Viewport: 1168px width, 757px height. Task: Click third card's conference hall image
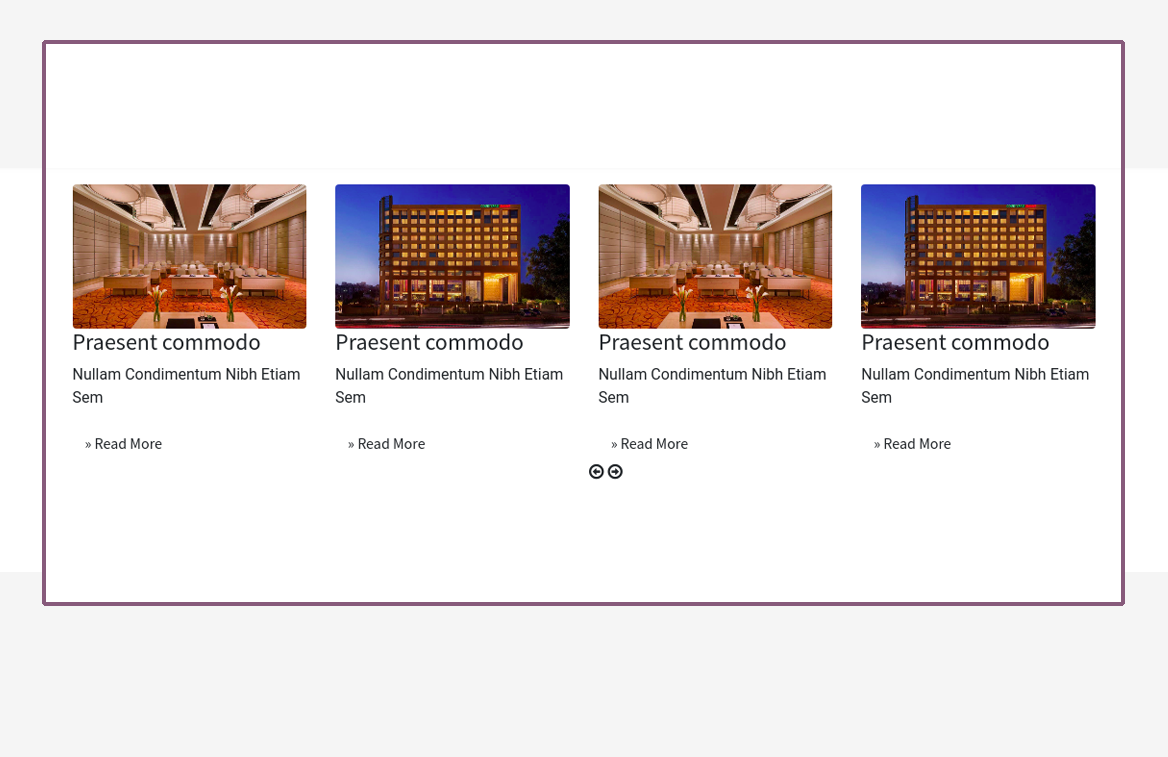coord(715,256)
